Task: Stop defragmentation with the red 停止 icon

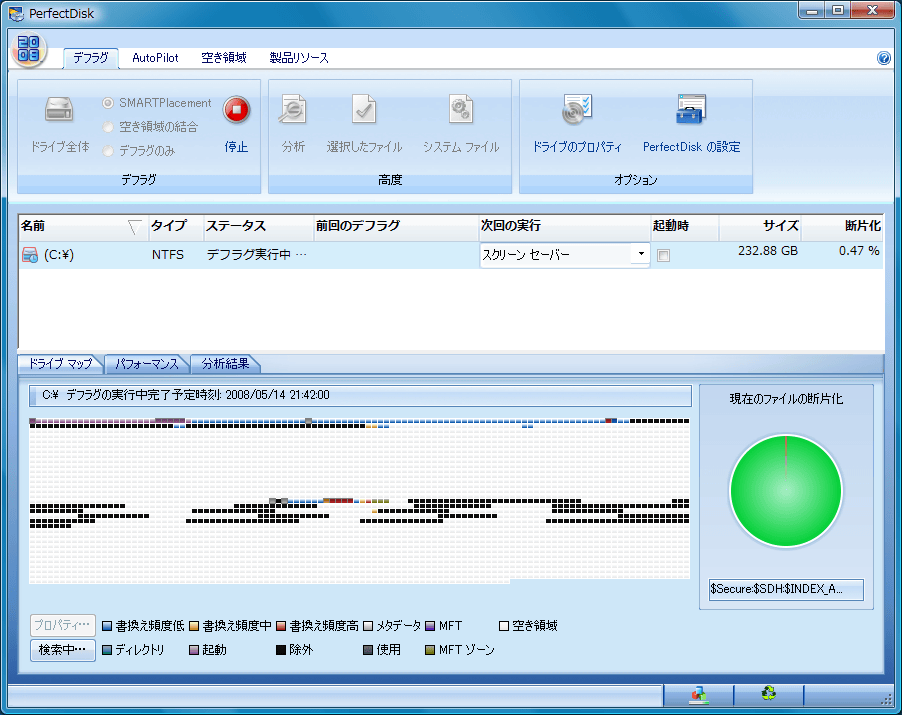Action: (236, 109)
